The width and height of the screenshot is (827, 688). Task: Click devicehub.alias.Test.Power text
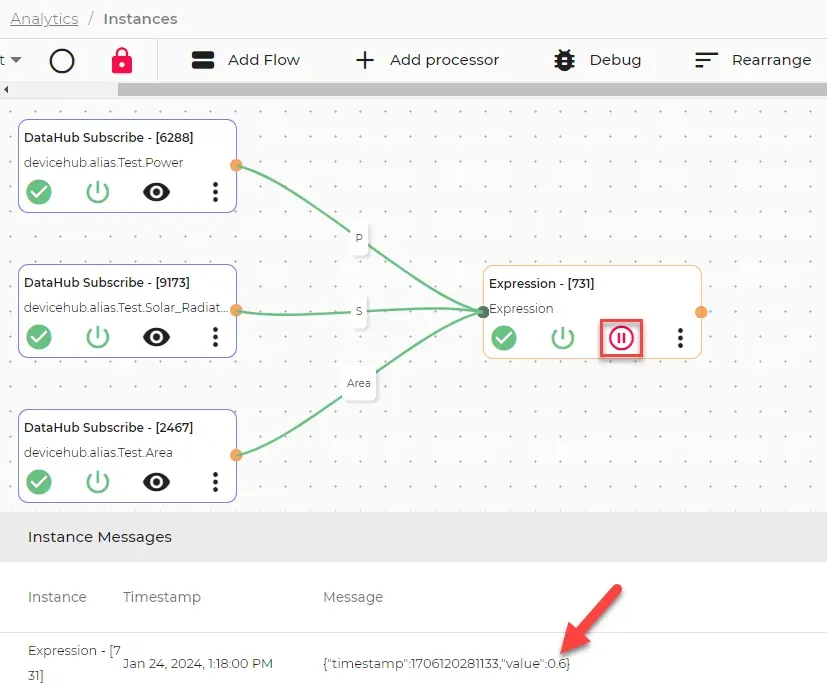click(x=103, y=163)
